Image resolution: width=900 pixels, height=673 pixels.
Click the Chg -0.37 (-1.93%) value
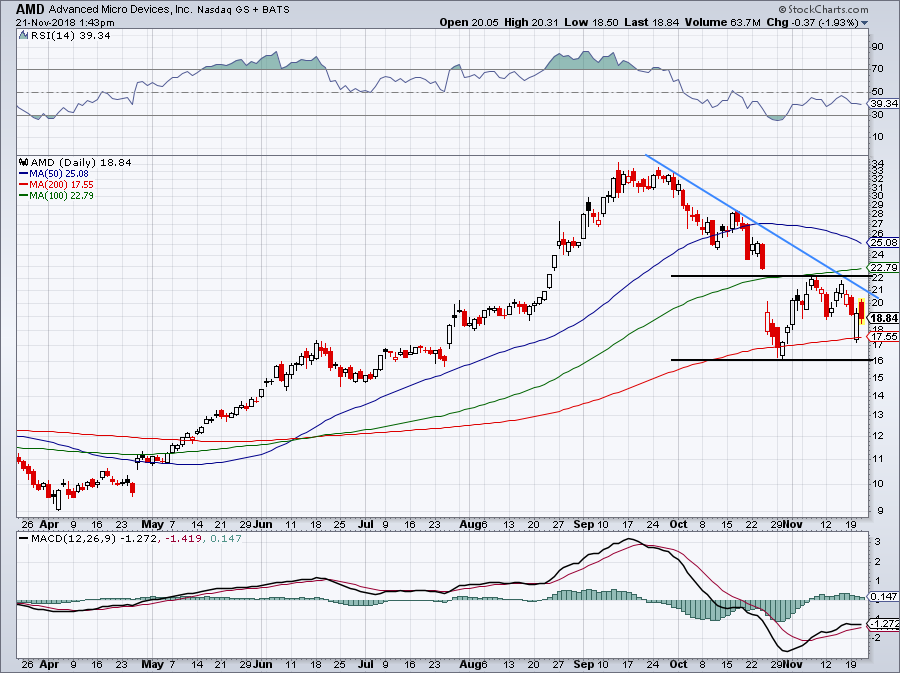pyautogui.click(x=813, y=22)
